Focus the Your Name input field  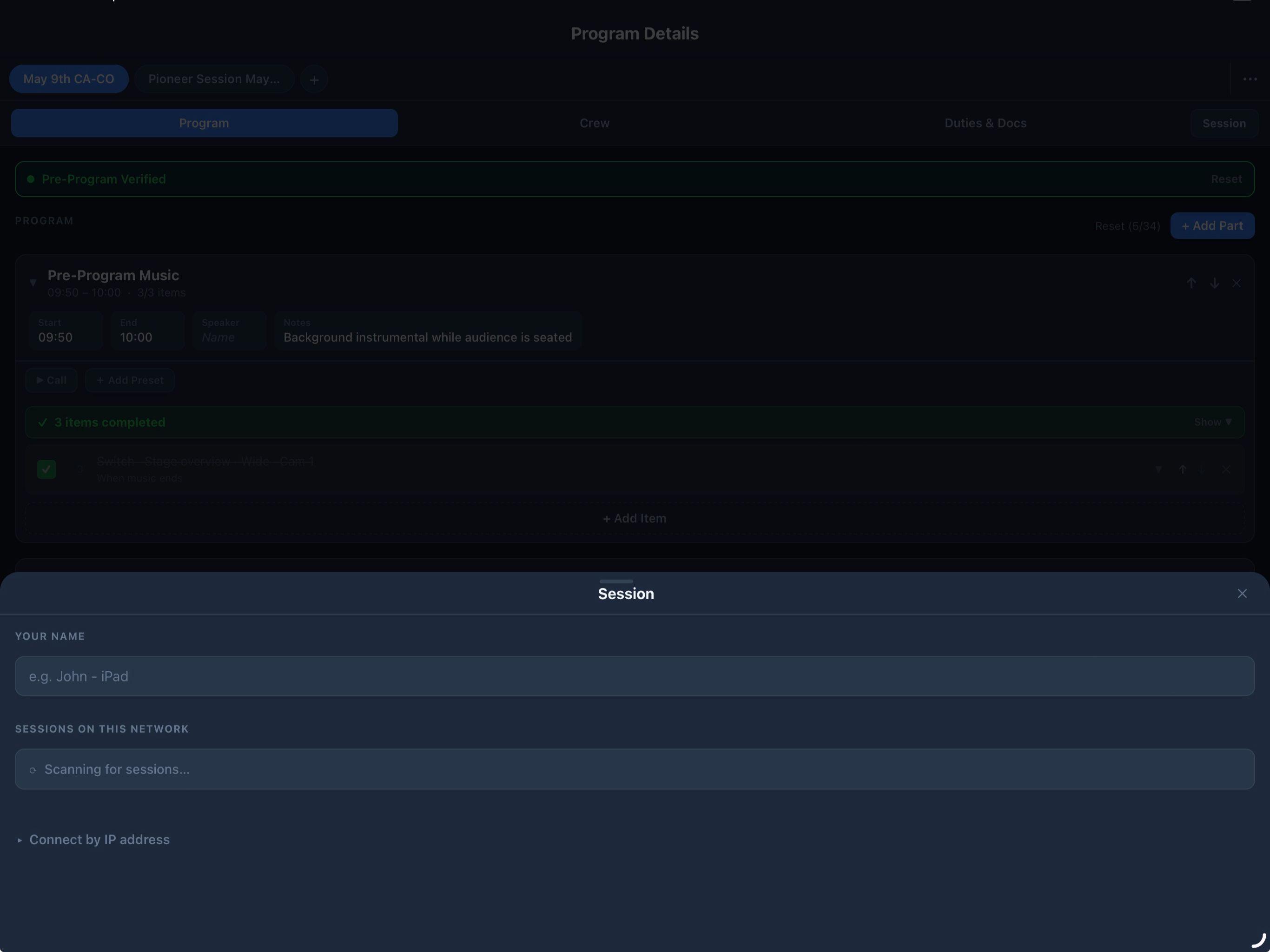pos(635,676)
